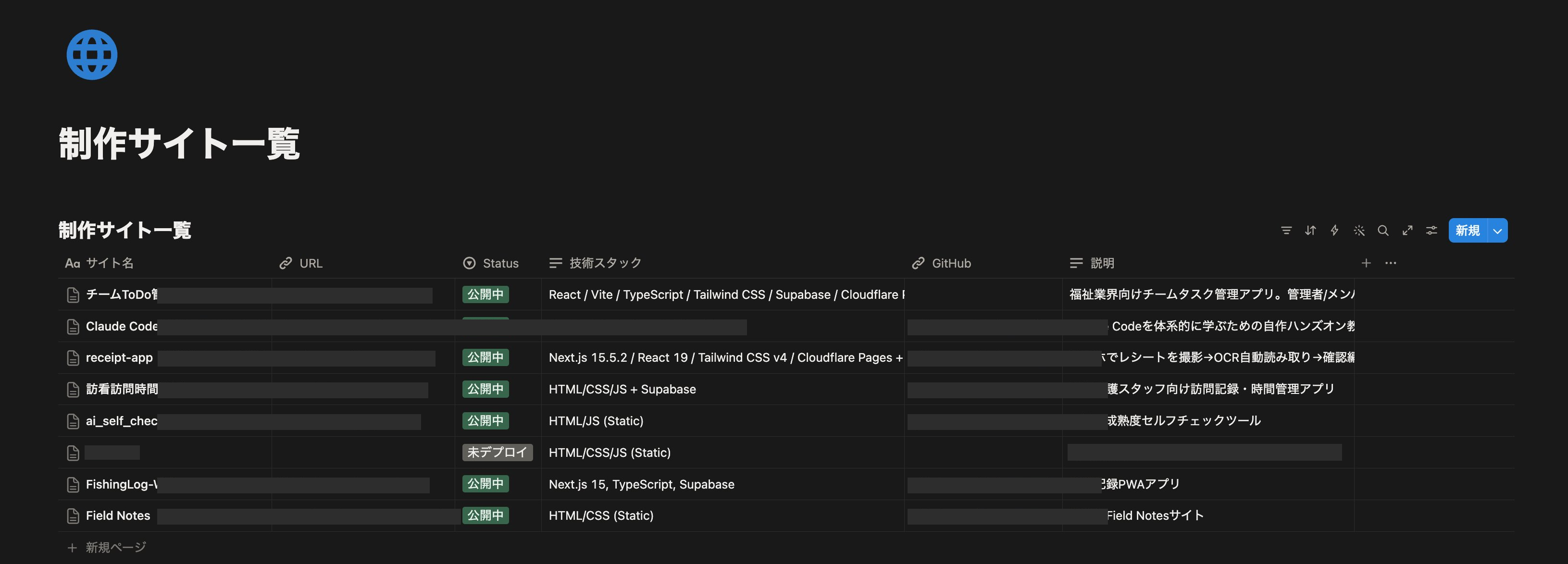Expand the dropdown arrow beside 新規
The width and height of the screenshot is (1568, 564).
tap(1497, 231)
